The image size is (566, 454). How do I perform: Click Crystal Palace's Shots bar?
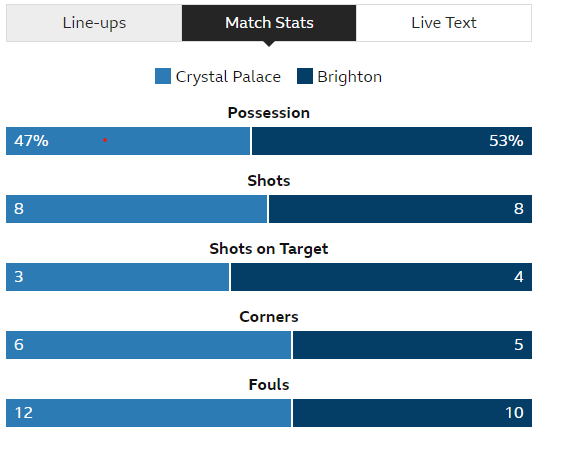click(x=136, y=209)
